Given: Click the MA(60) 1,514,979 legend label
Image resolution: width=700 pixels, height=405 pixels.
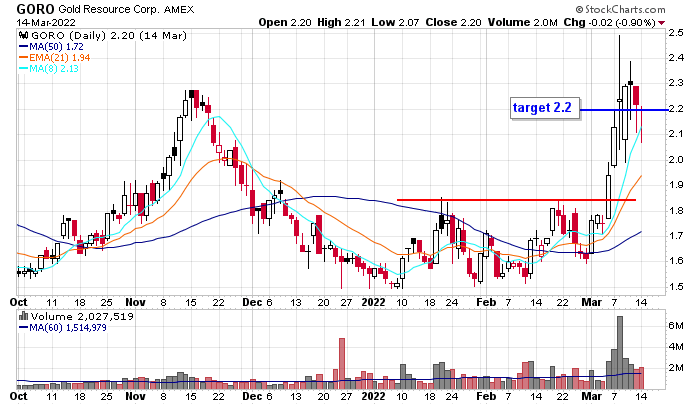Looking at the screenshot, I should (x=62, y=328).
